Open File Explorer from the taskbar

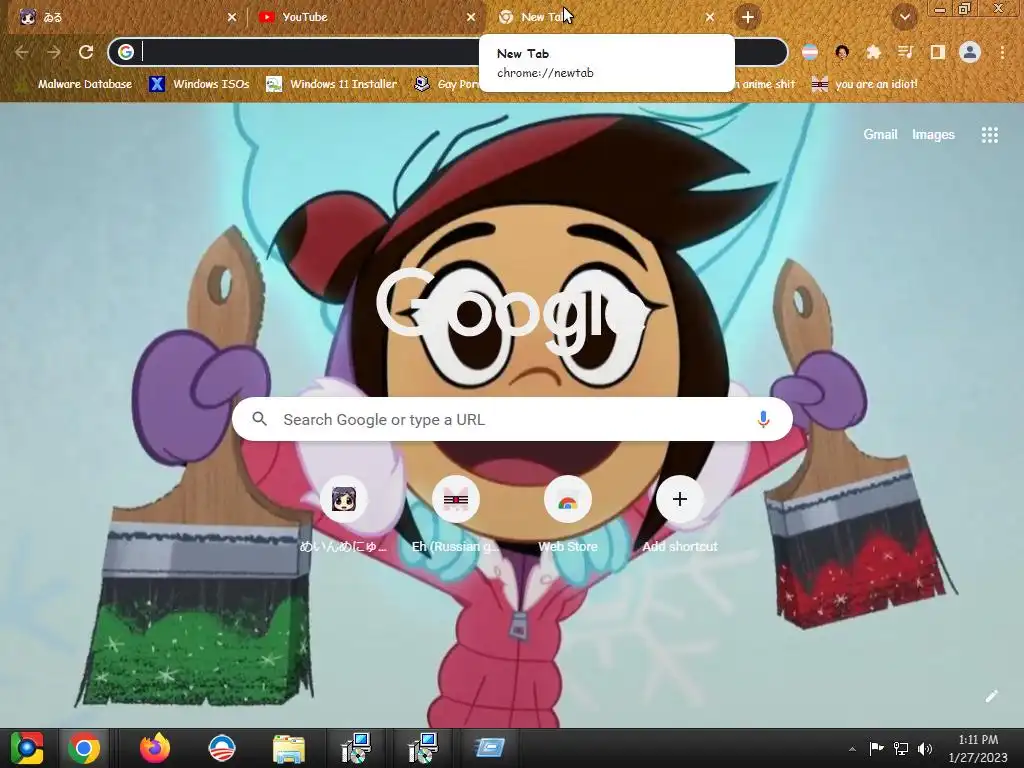click(289, 748)
